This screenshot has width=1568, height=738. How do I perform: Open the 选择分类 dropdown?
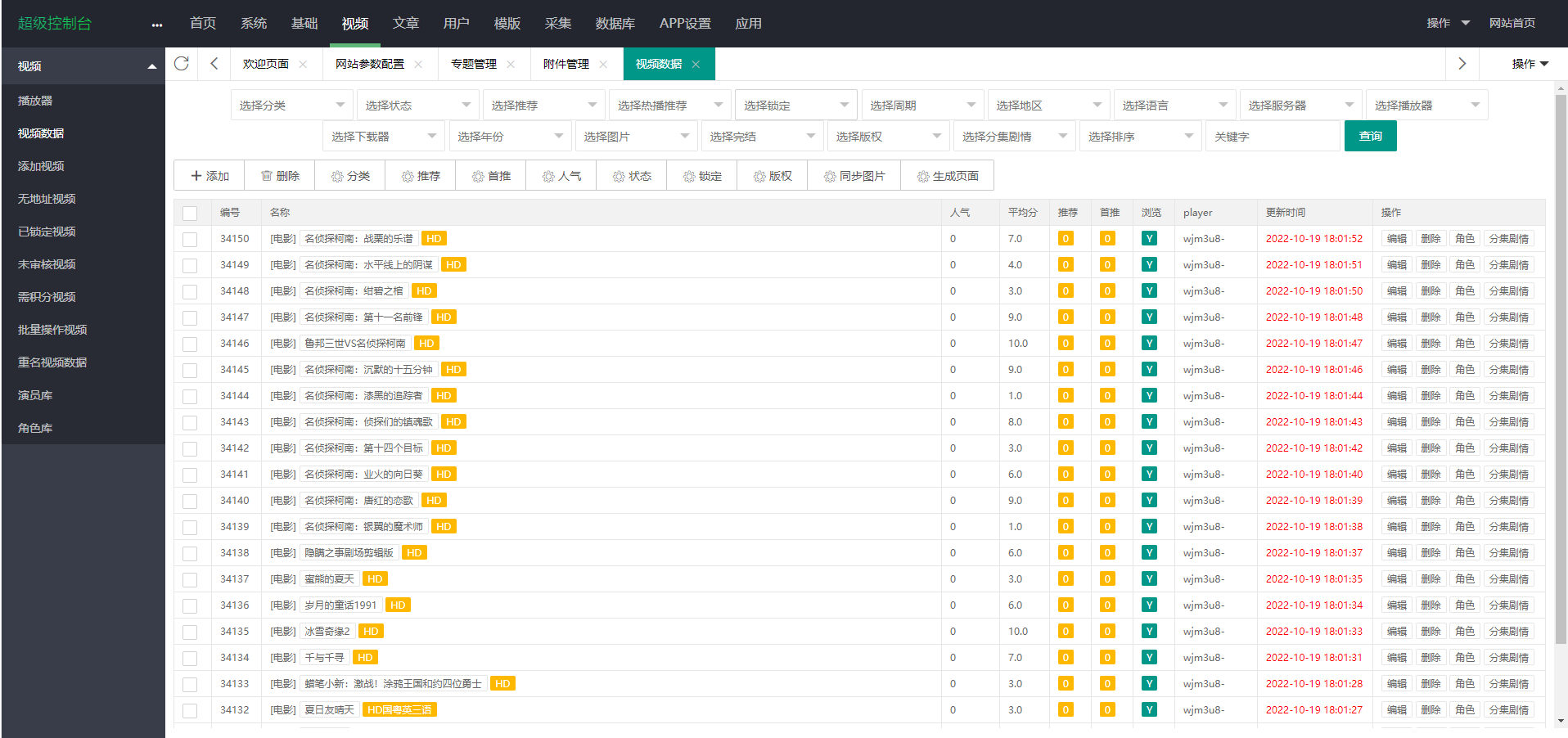click(x=291, y=106)
